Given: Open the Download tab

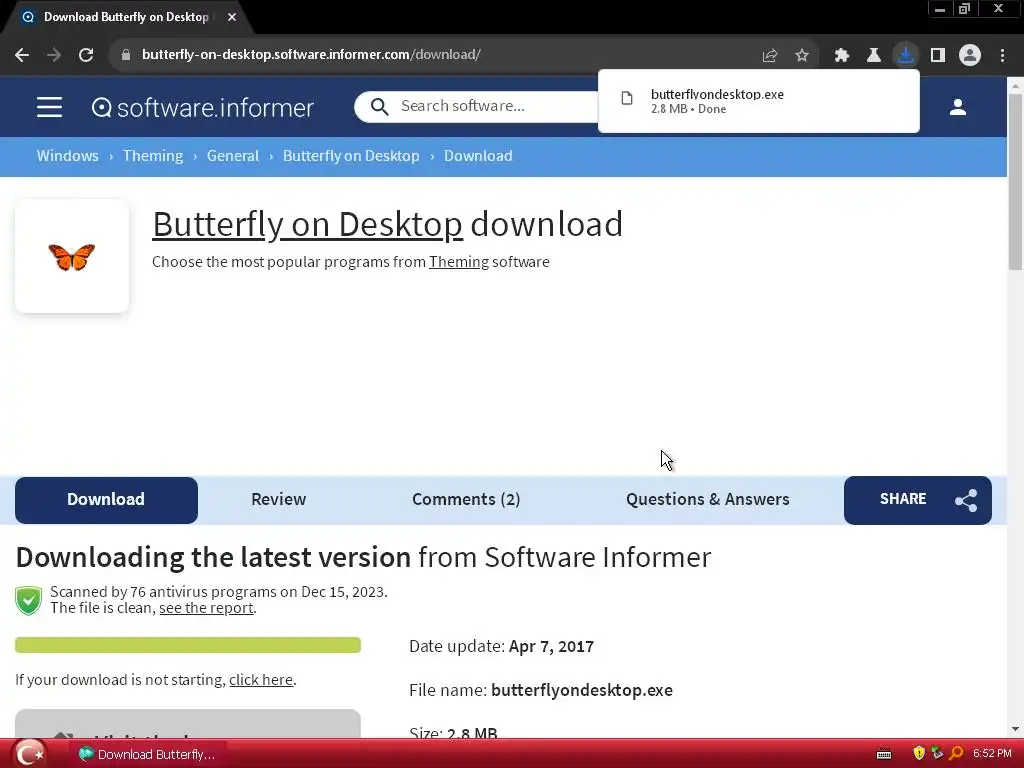Looking at the screenshot, I should click(x=106, y=500).
